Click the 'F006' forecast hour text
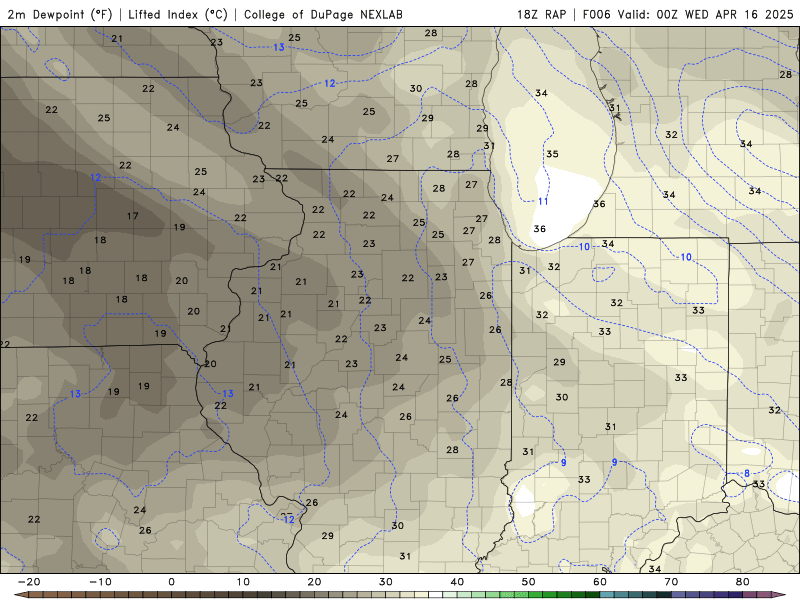 tap(596, 14)
